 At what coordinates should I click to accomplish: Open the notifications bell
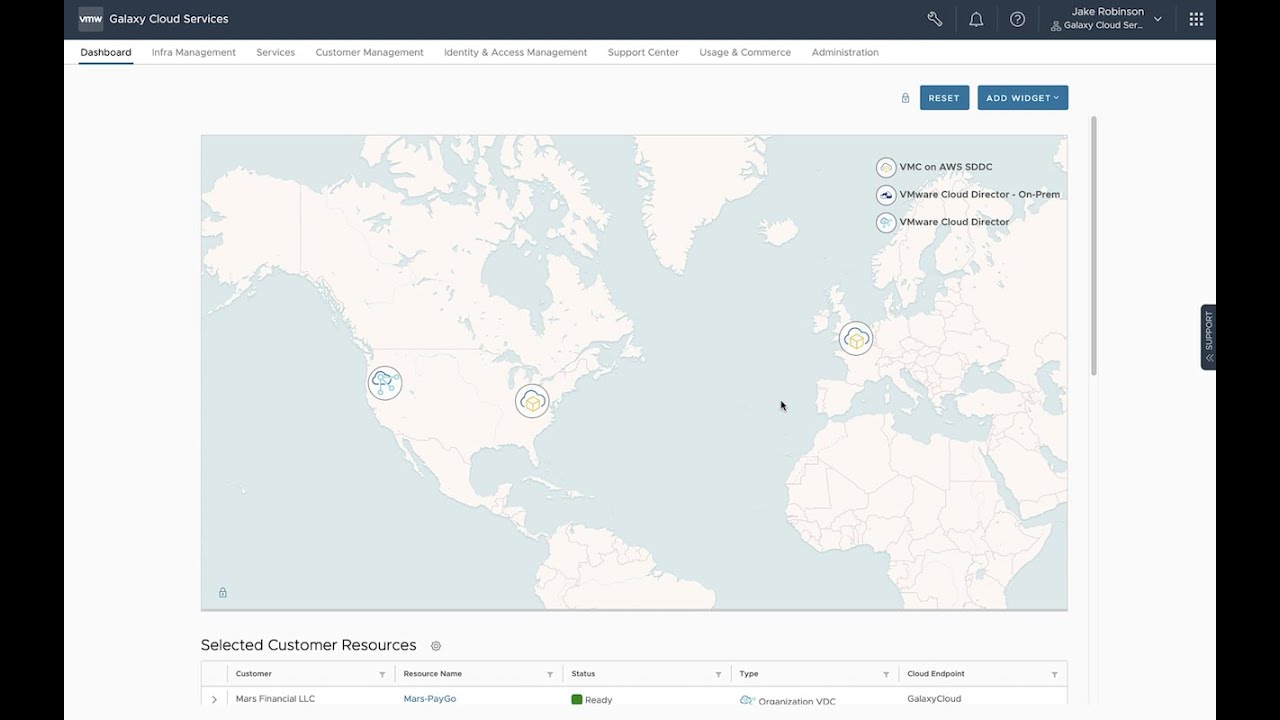pyautogui.click(x=976, y=19)
